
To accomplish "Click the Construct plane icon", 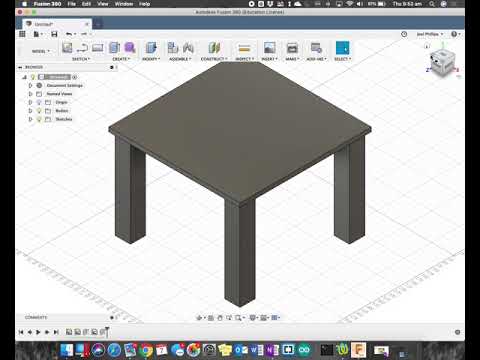I will pyautogui.click(x=214, y=48).
